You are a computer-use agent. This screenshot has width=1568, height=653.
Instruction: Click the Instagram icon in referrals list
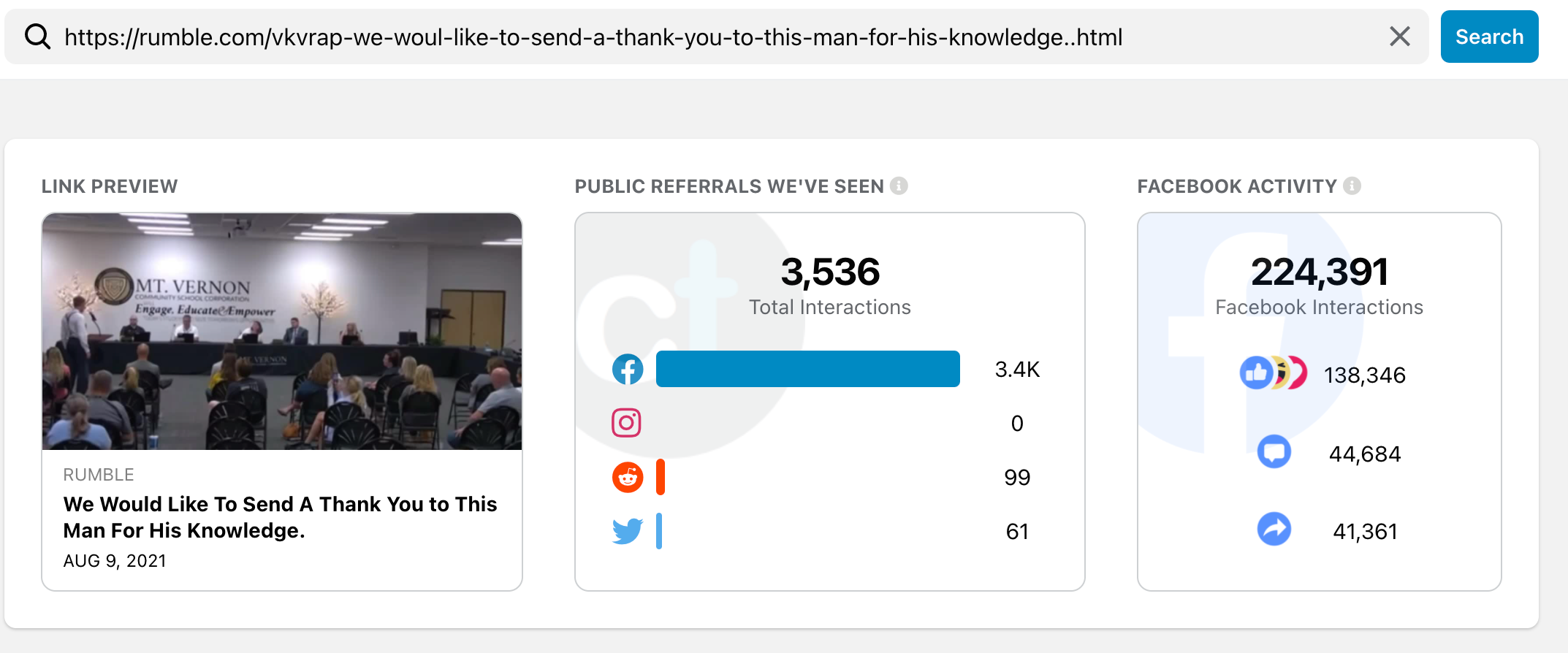coord(626,423)
